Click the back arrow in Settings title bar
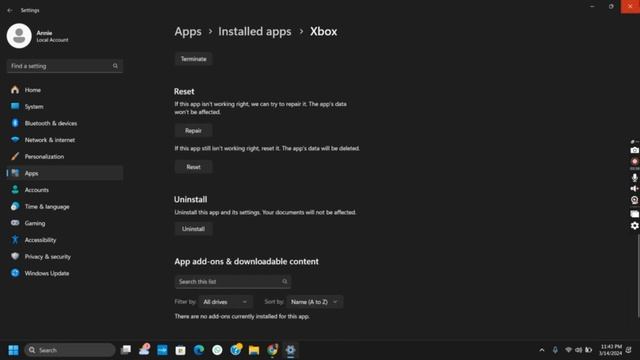Viewport: 640px width, 360px height. [x=10, y=10]
